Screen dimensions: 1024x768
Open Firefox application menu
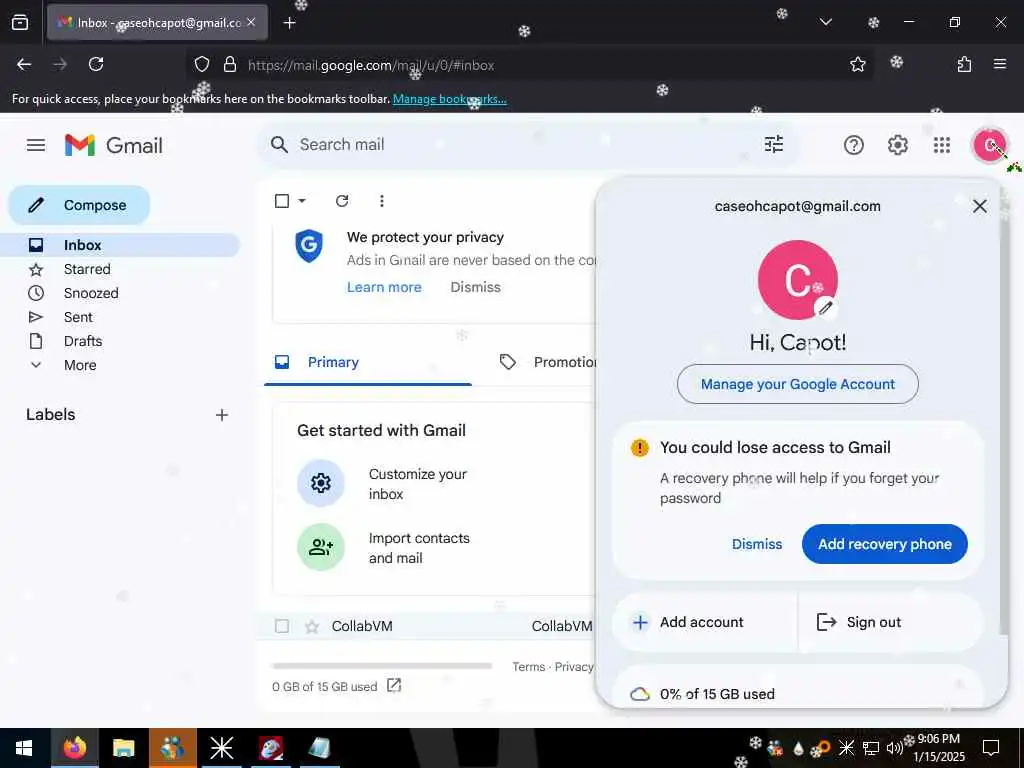click(1000, 64)
